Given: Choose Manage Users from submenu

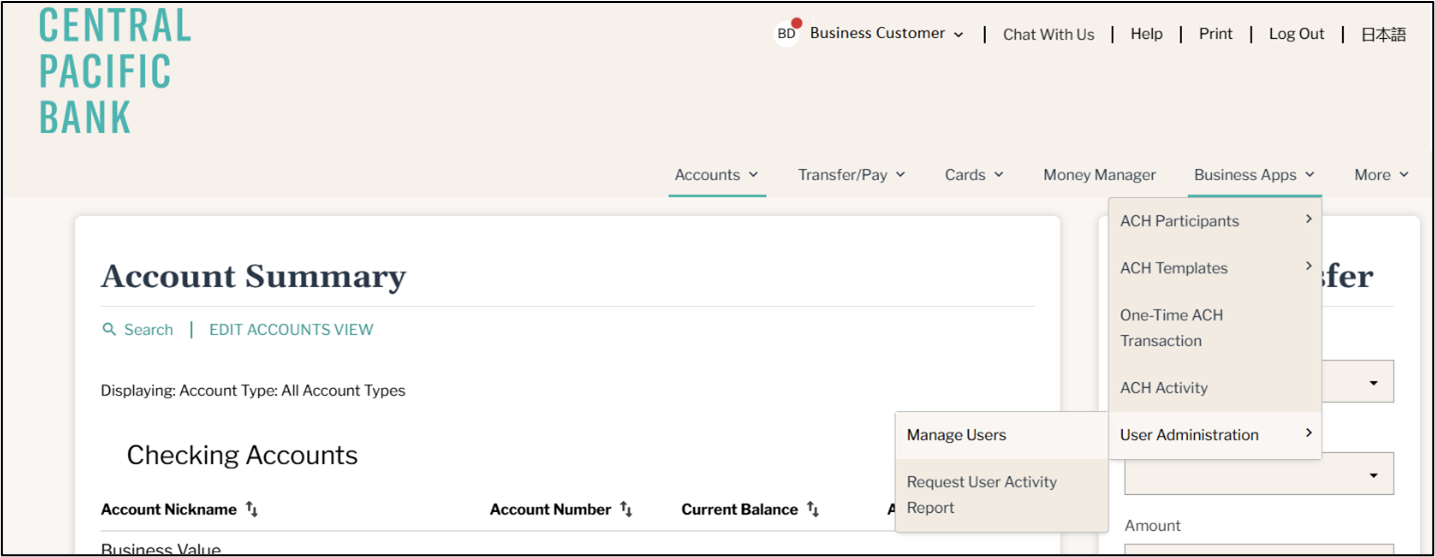Looking at the screenshot, I should pyautogui.click(x=1002, y=435).
